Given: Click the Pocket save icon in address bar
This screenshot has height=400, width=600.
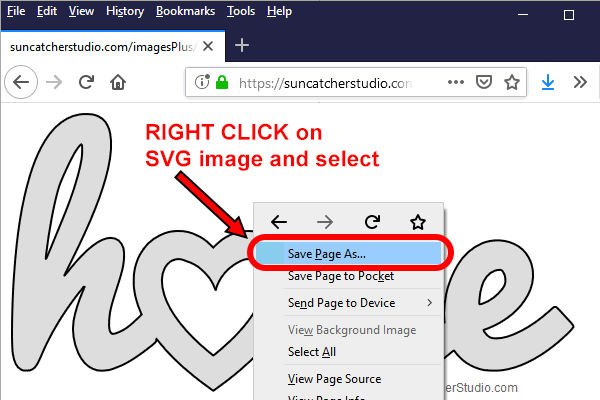Looking at the screenshot, I should [484, 83].
